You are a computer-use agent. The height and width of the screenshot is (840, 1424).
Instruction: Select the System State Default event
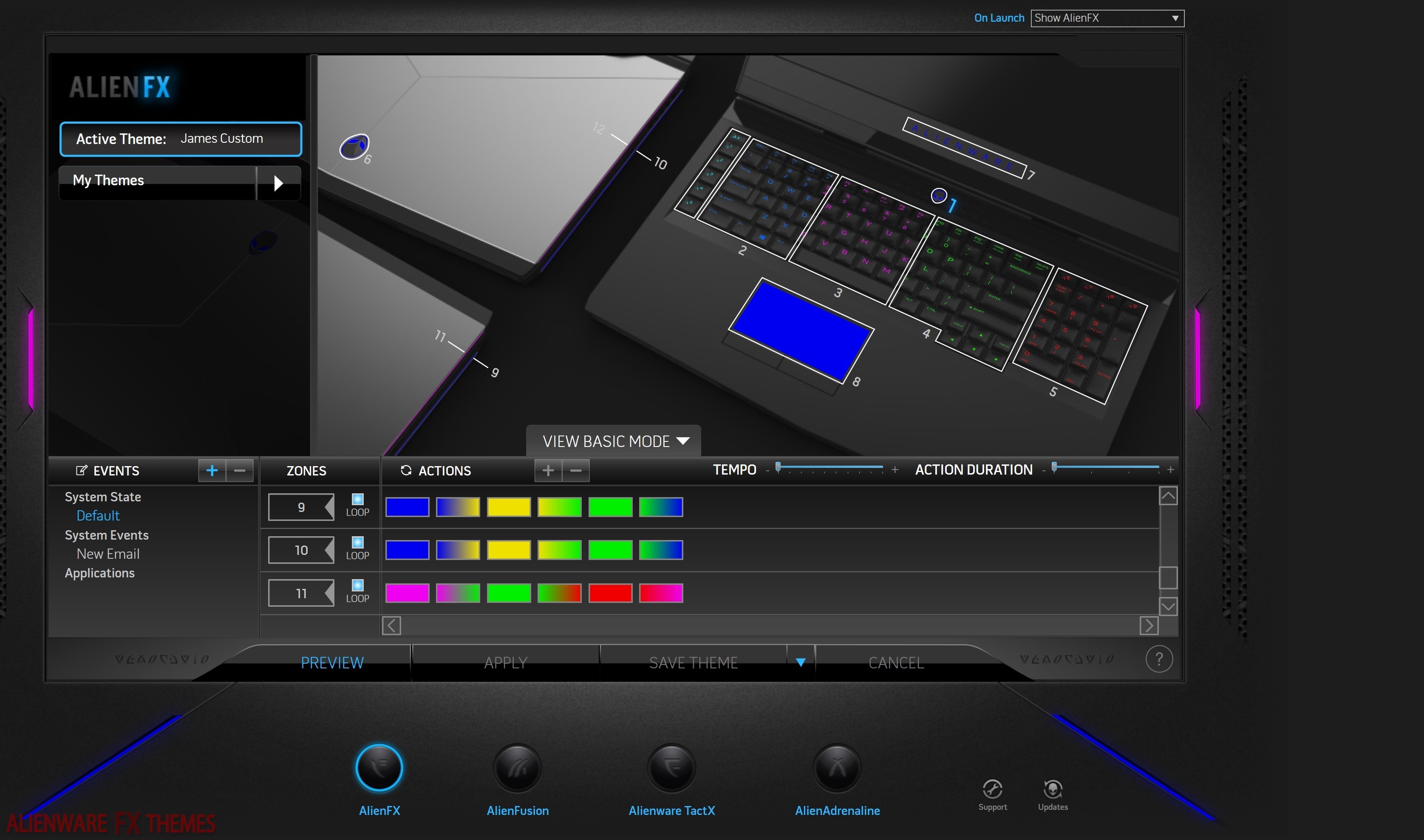pos(96,516)
